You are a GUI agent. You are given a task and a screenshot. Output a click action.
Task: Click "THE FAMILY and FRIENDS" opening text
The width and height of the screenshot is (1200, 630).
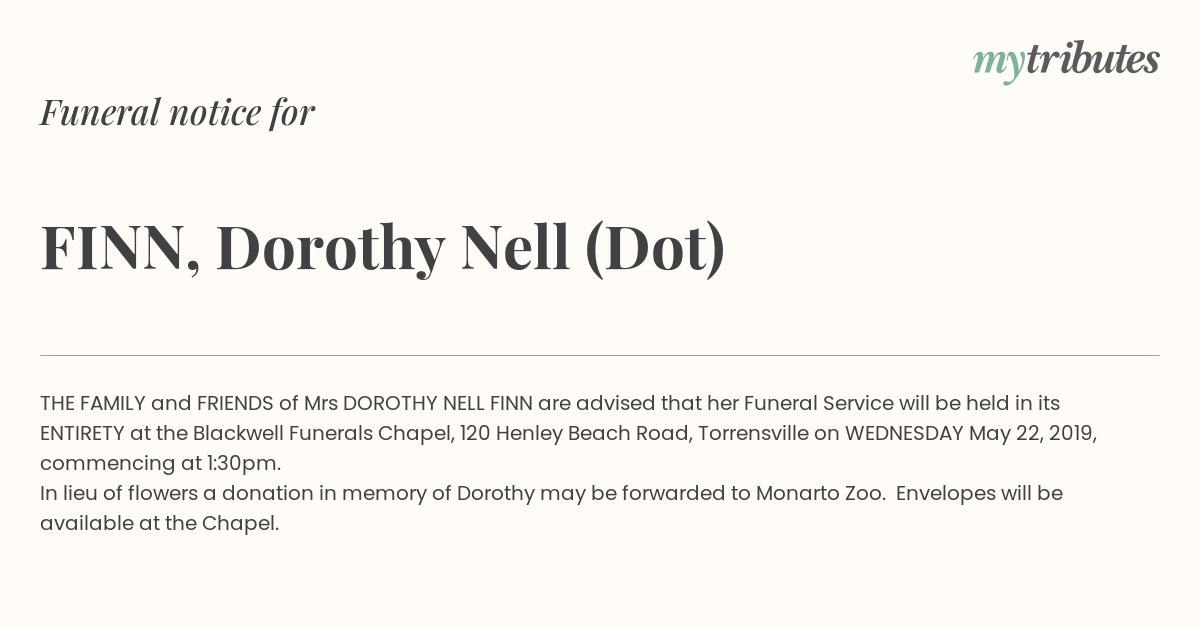[x=157, y=403]
